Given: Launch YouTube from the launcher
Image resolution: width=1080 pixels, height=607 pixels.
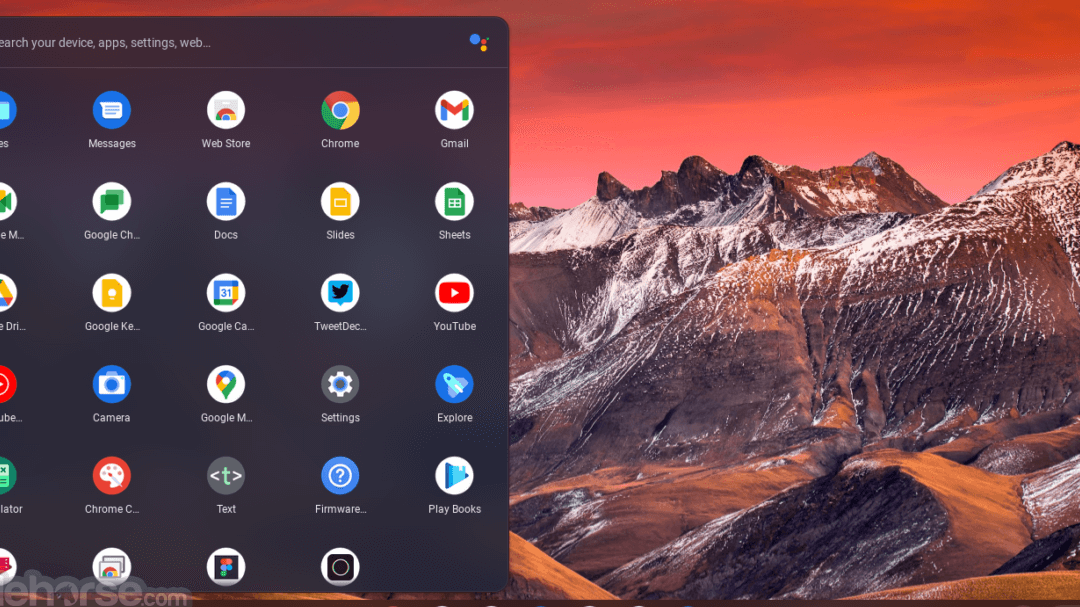Looking at the screenshot, I should click(454, 294).
